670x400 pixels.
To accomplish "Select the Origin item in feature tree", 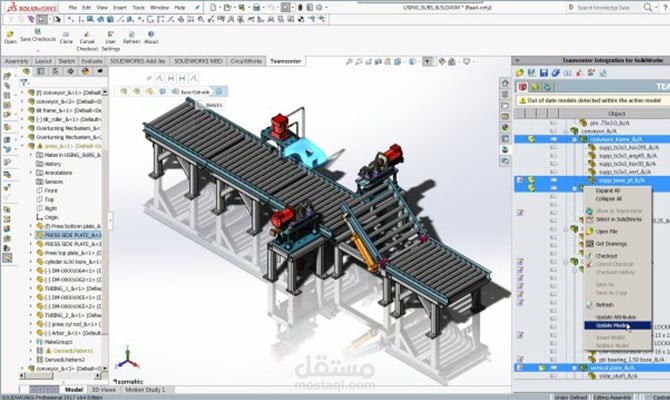I will 50,217.
